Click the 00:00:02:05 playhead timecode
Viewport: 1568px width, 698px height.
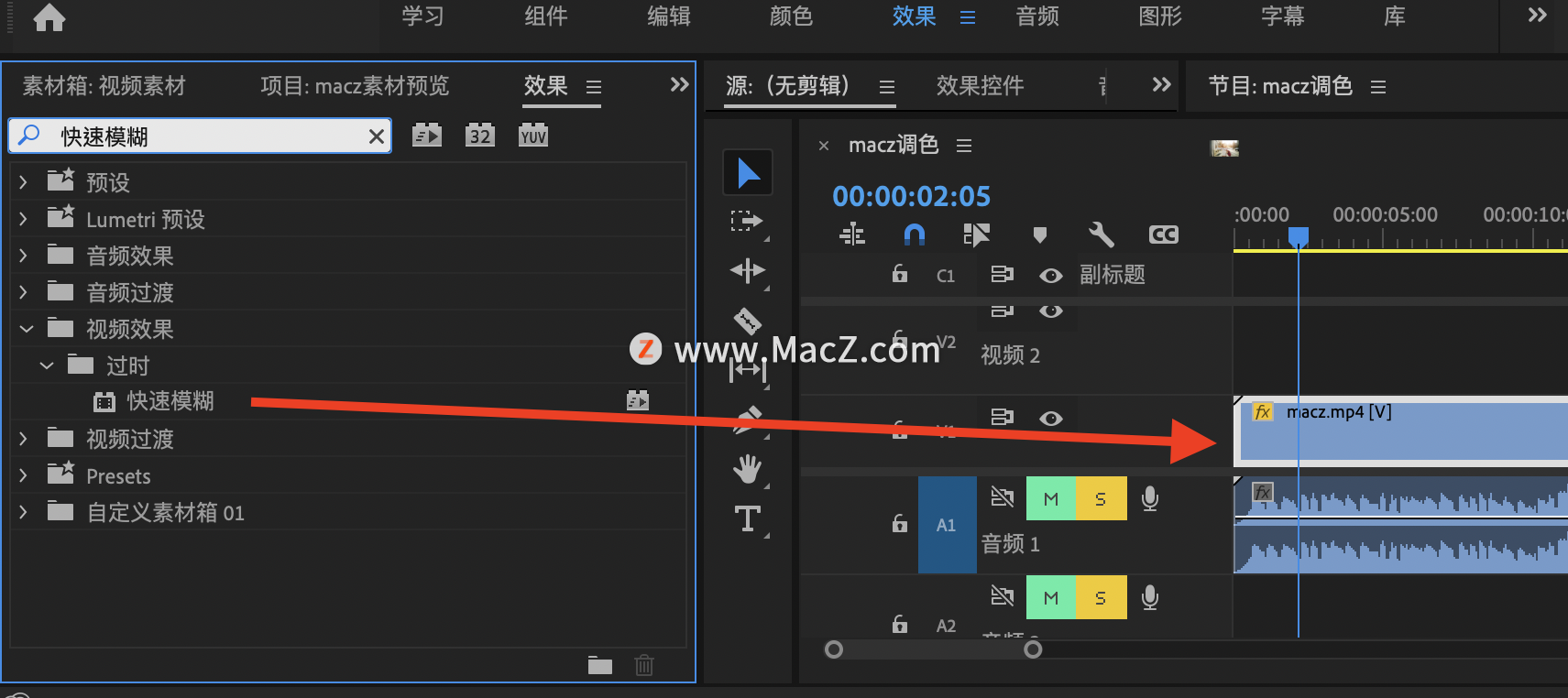911,196
